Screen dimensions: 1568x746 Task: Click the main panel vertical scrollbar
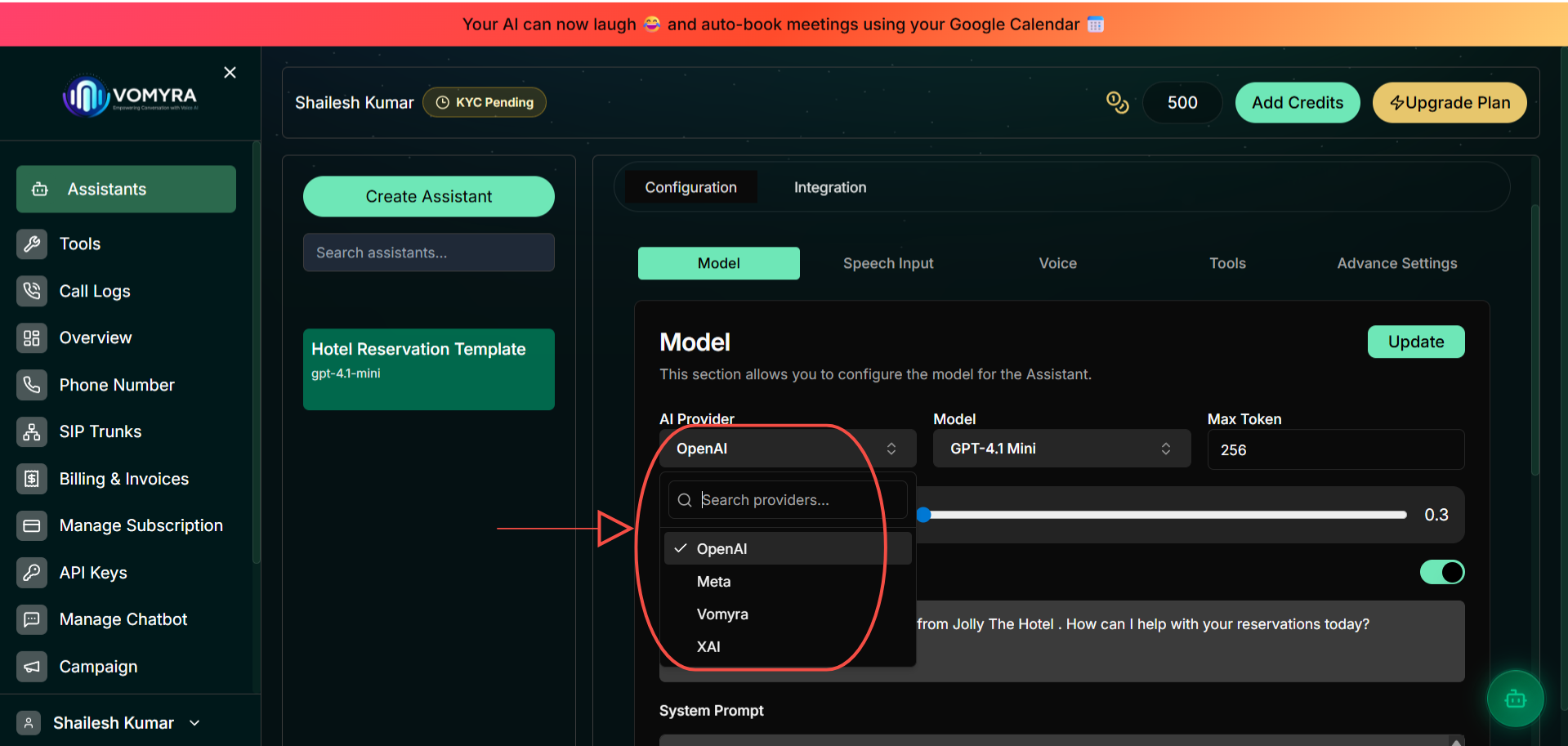[1534, 339]
